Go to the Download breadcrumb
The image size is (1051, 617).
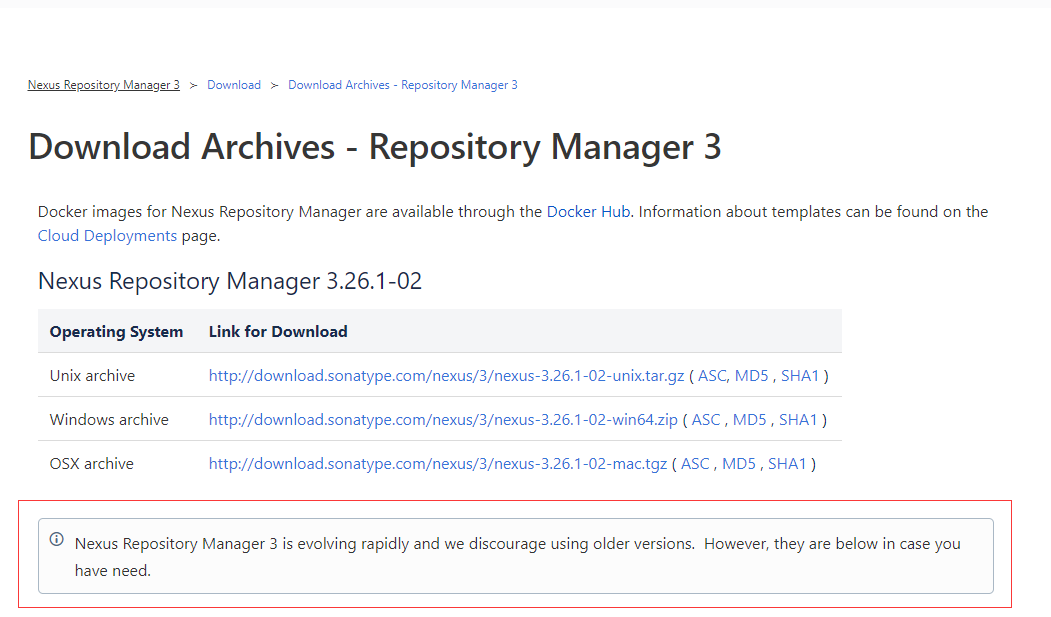point(234,85)
